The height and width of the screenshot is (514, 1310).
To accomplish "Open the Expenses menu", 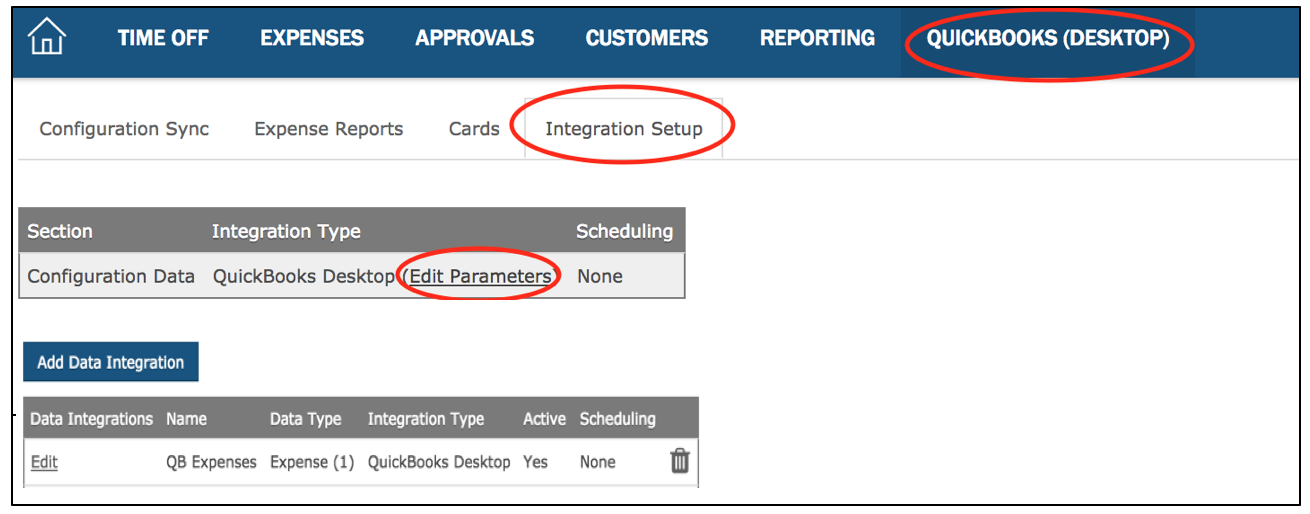I will point(312,39).
